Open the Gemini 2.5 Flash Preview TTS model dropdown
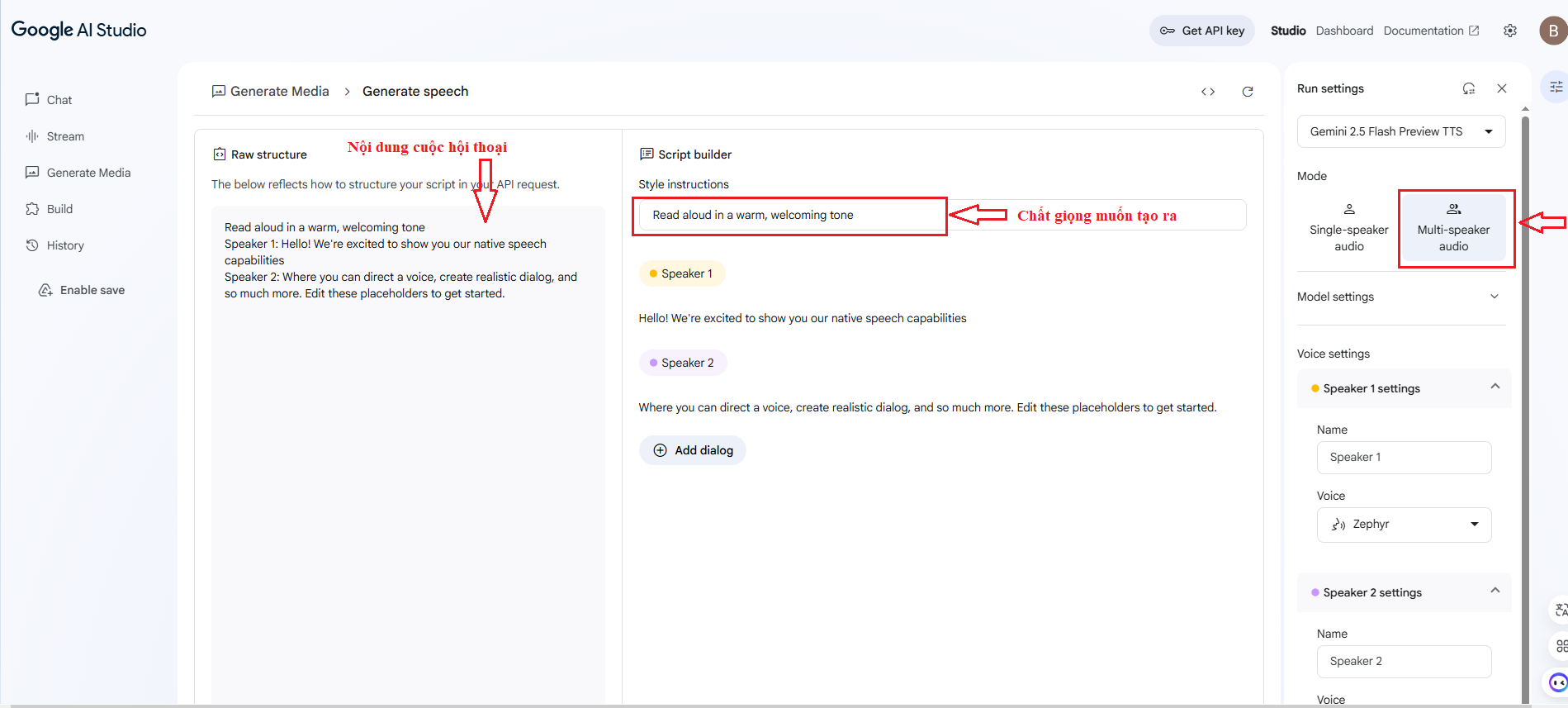This screenshot has width=1568, height=708. [1401, 131]
